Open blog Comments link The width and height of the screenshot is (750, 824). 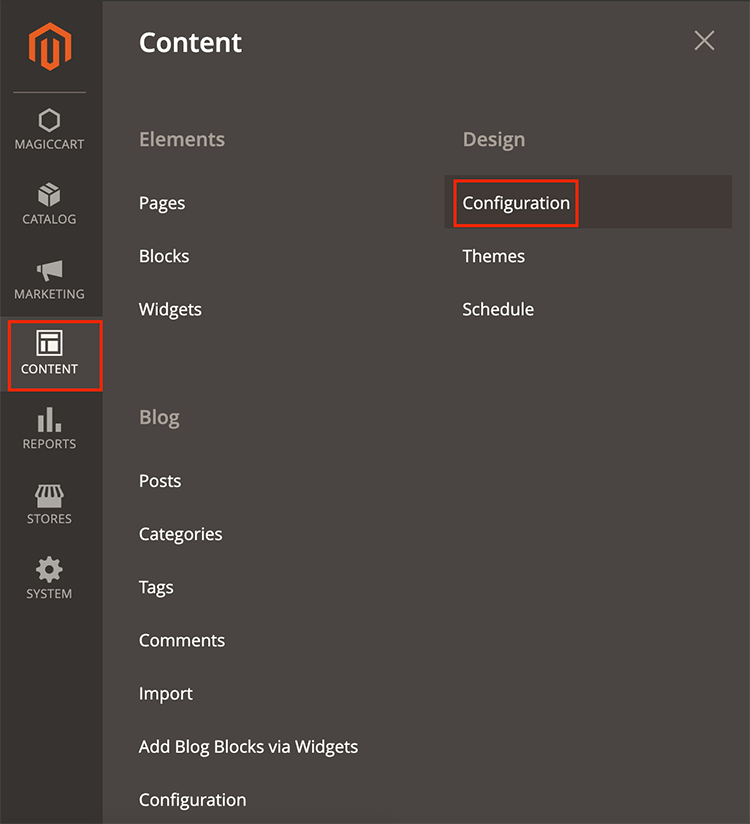tap(182, 640)
